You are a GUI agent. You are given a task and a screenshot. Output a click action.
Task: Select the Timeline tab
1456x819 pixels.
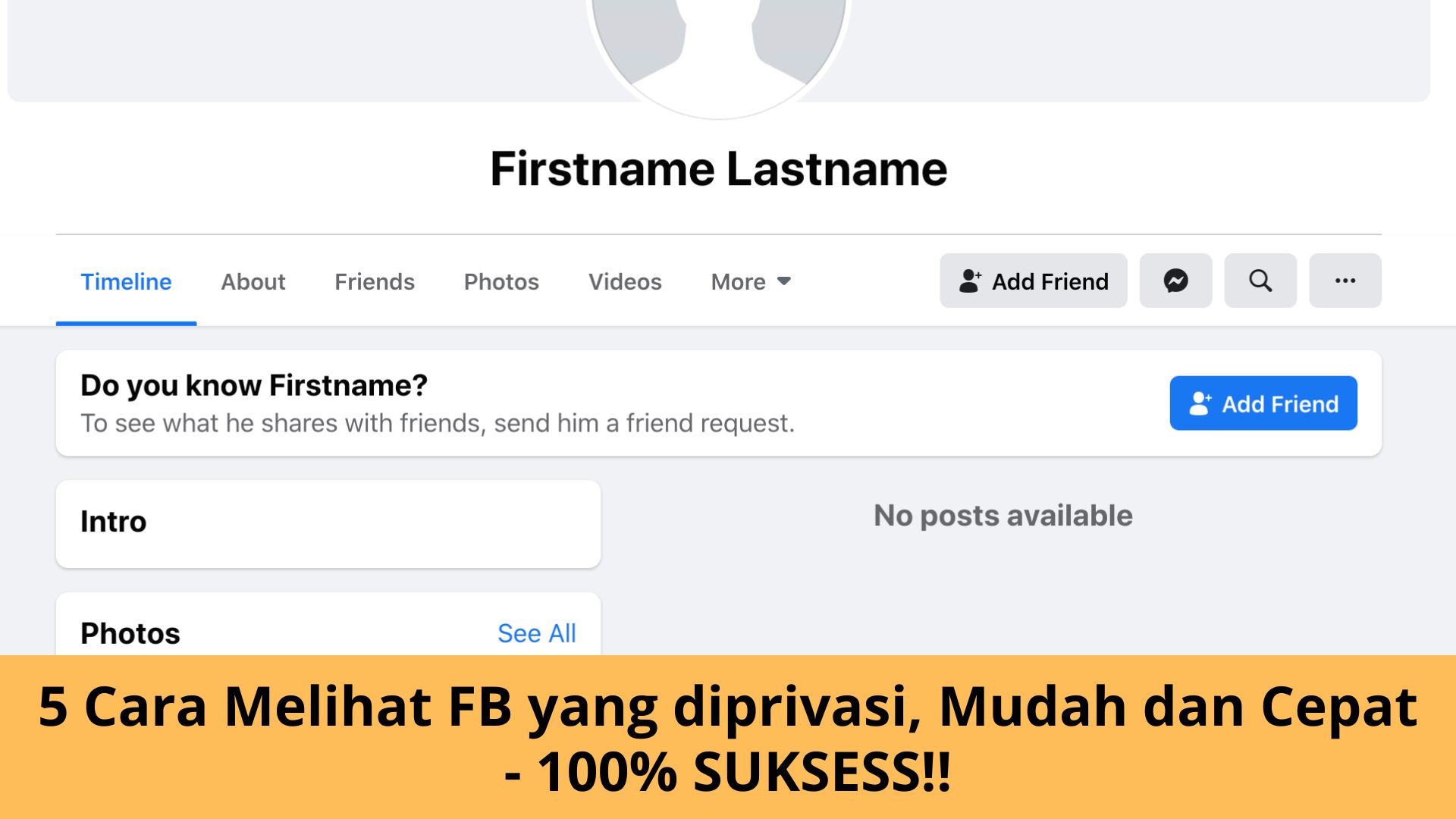(127, 281)
